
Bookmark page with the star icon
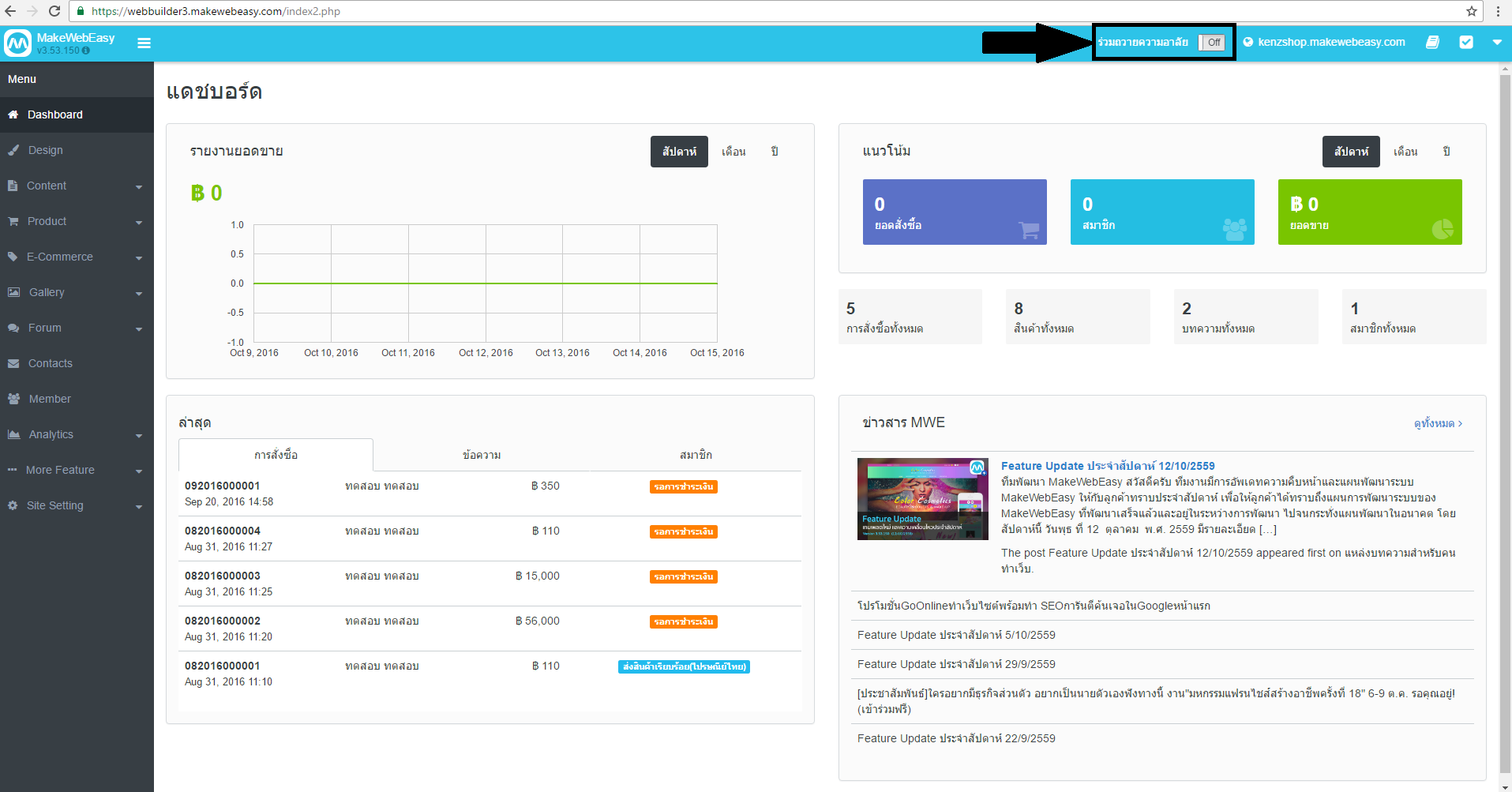(1472, 11)
